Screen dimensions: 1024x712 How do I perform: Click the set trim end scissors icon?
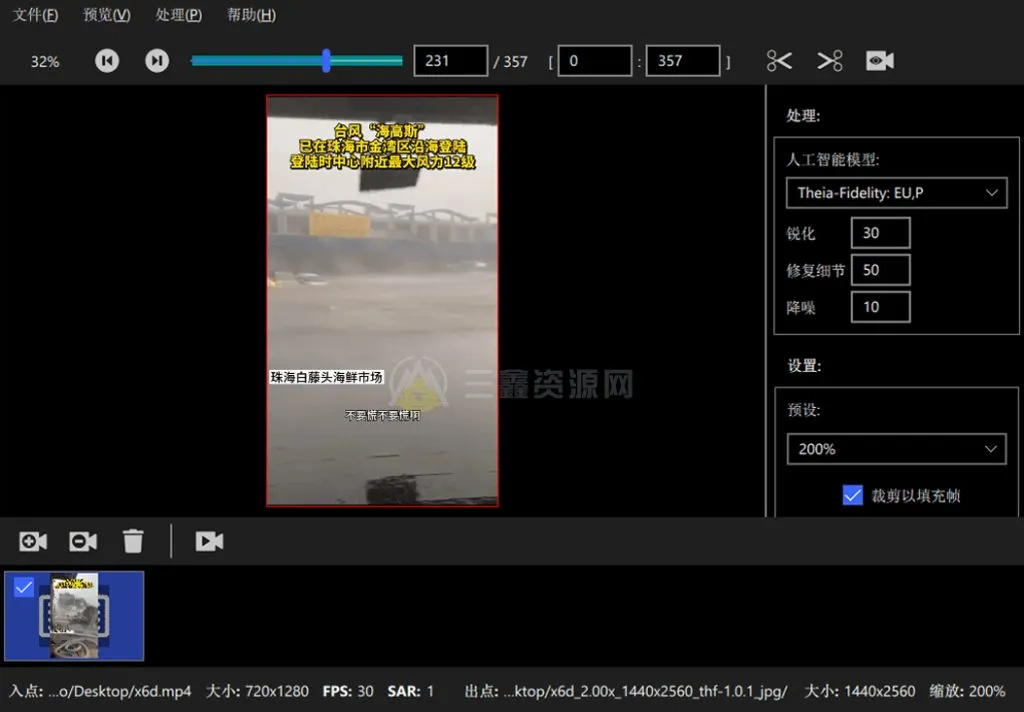829,60
